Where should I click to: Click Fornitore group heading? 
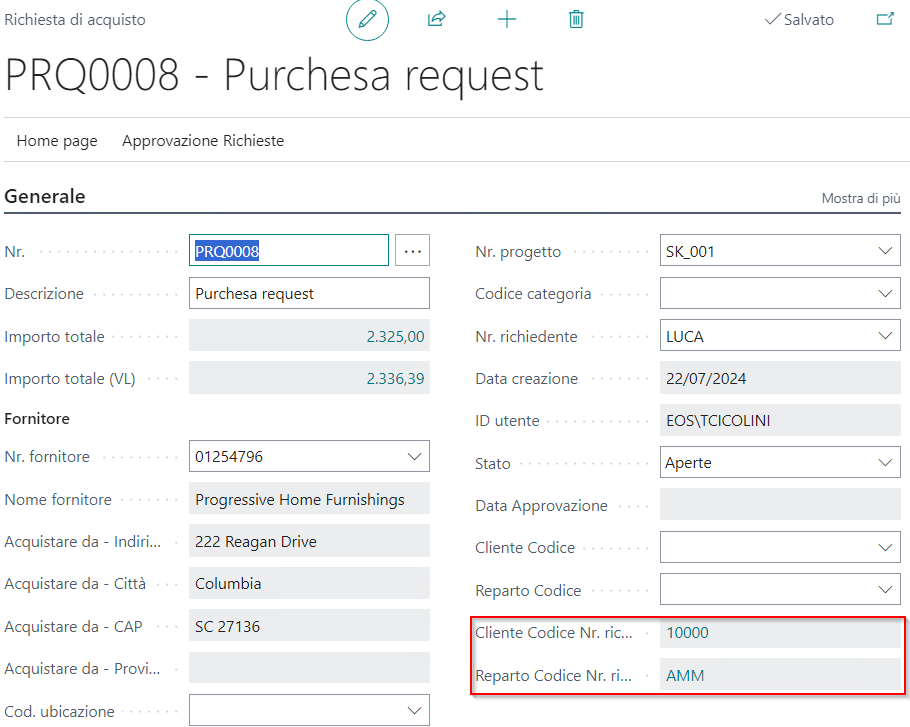tap(37, 418)
